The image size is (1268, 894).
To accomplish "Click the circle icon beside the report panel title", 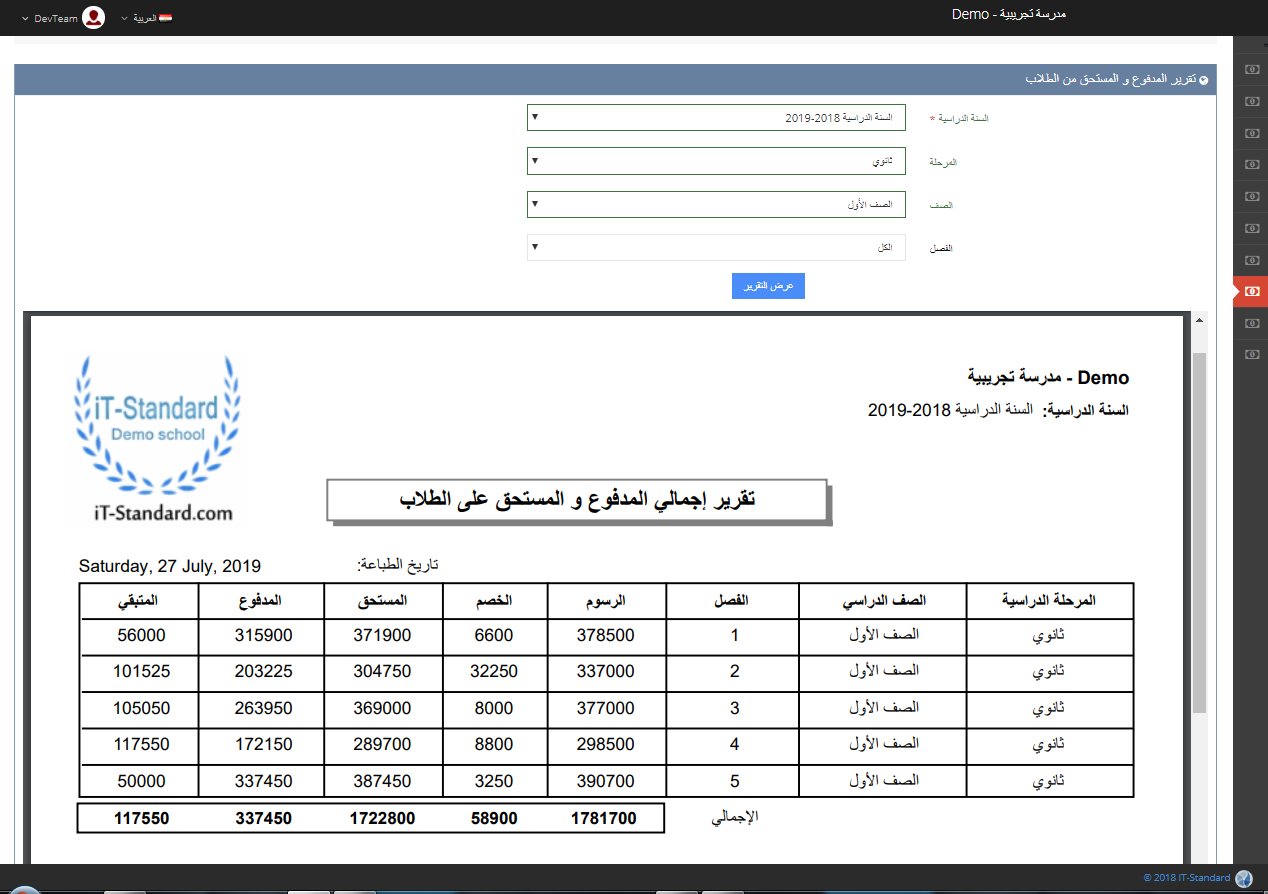I will pyautogui.click(x=1203, y=80).
